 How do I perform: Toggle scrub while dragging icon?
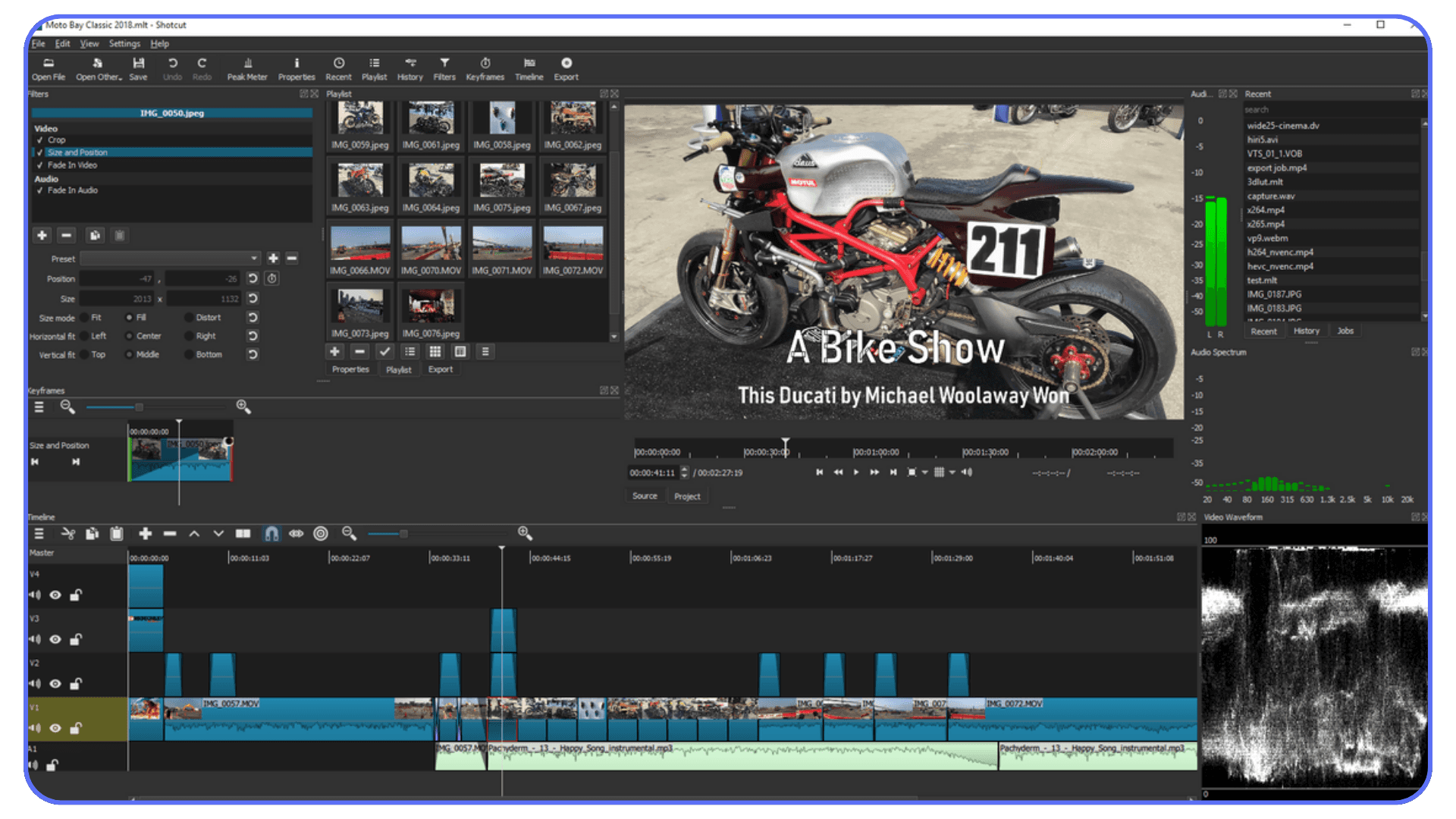click(x=296, y=533)
